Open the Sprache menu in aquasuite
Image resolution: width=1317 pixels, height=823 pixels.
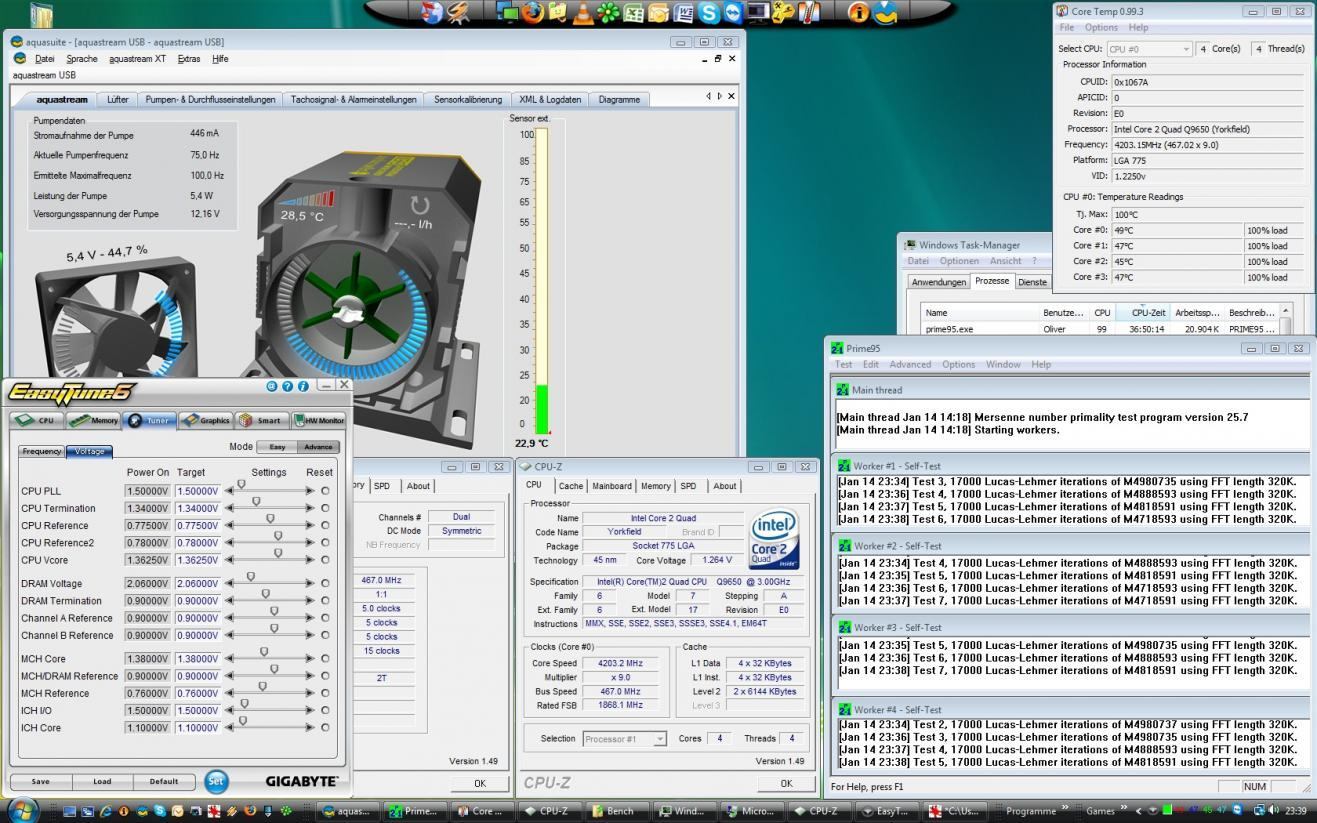pos(82,59)
